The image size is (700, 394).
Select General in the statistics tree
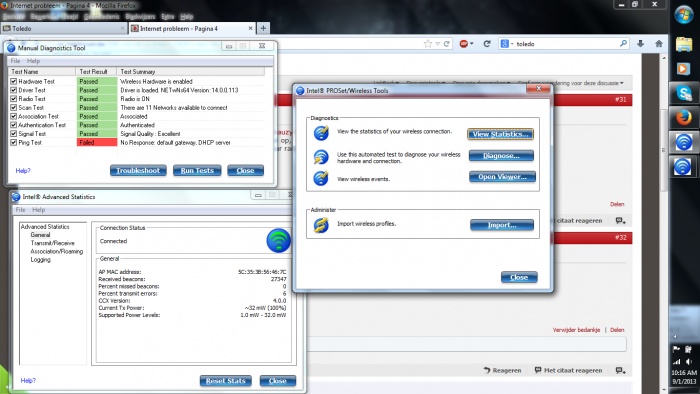coord(40,235)
